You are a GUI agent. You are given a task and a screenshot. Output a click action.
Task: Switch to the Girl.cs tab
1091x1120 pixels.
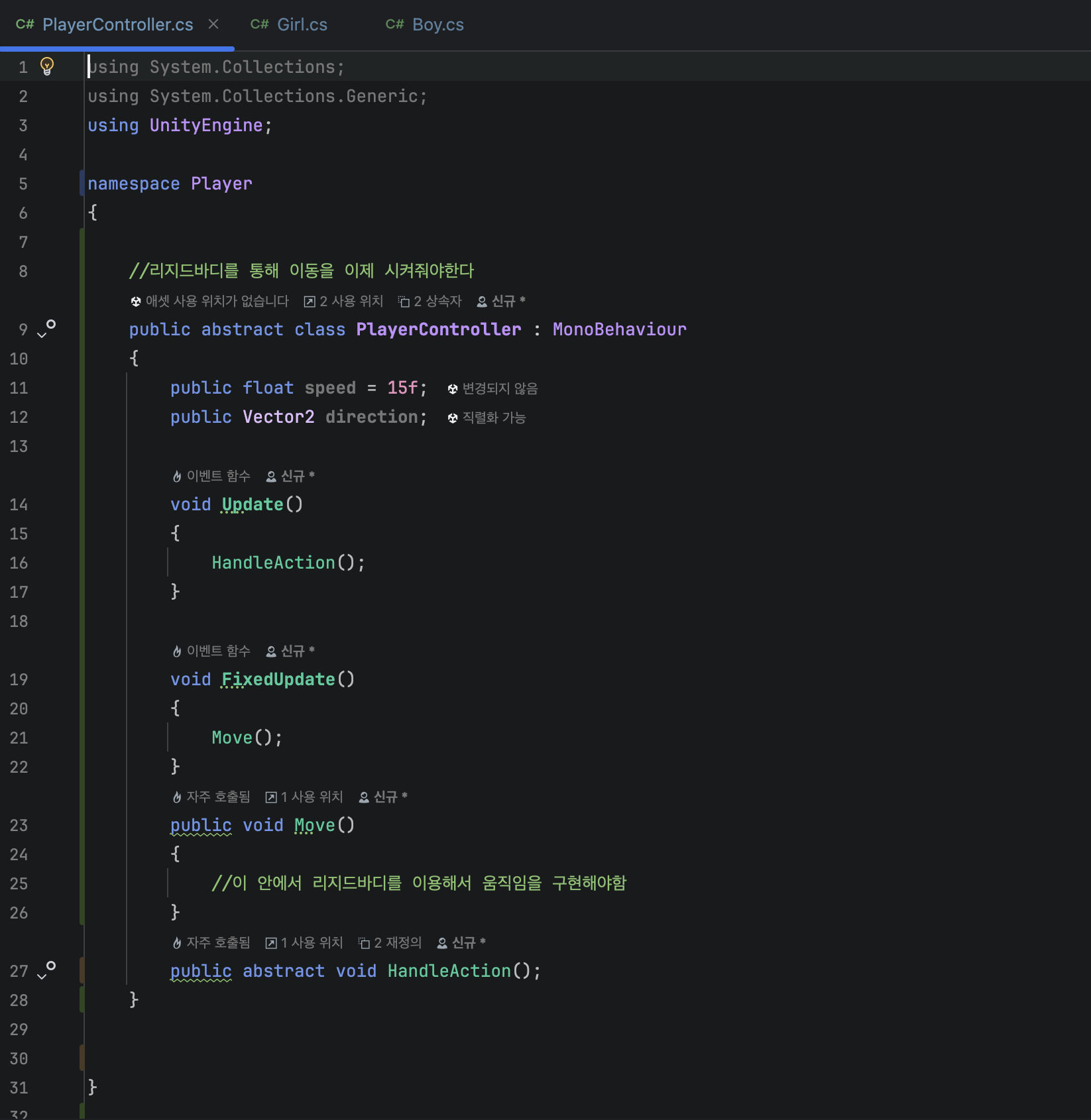pos(288,25)
